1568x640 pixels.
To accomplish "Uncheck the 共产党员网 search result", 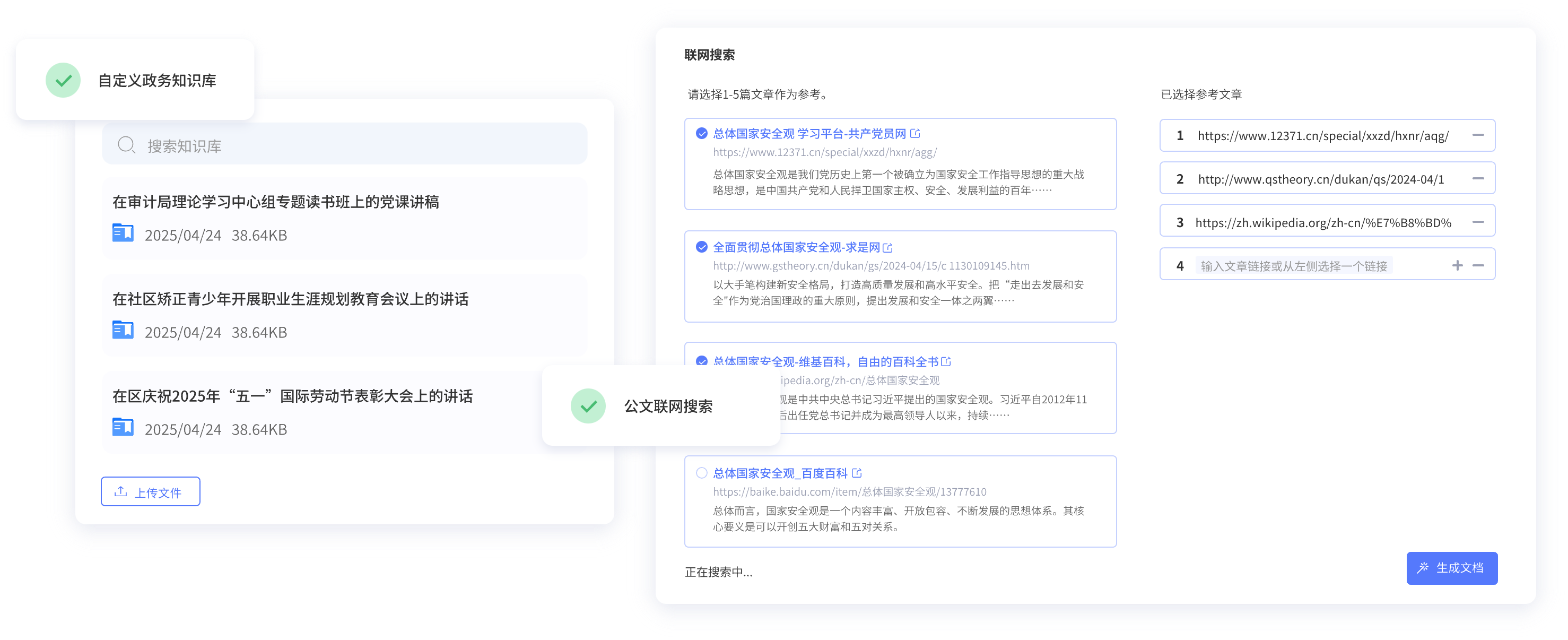I will coord(701,133).
